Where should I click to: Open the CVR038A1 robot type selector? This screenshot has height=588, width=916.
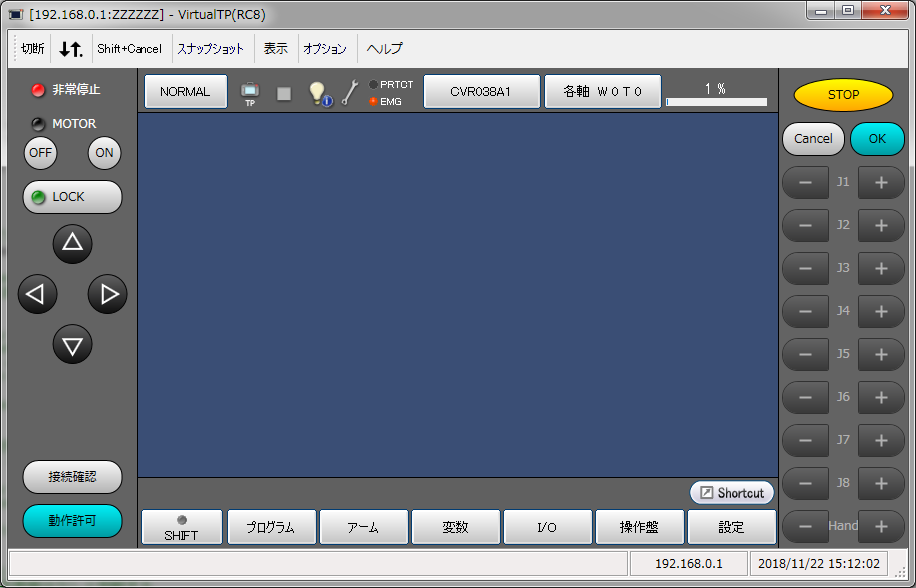pos(481,92)
